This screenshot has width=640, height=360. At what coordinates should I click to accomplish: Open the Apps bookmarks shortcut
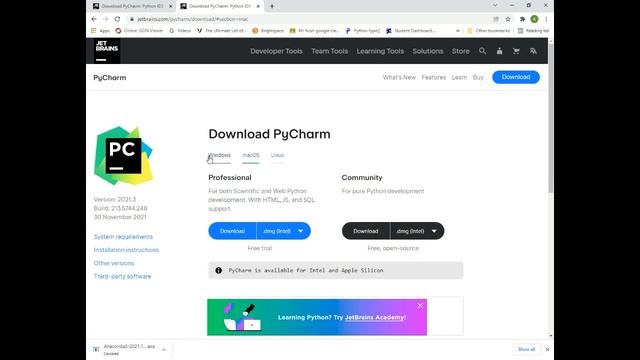100,31
